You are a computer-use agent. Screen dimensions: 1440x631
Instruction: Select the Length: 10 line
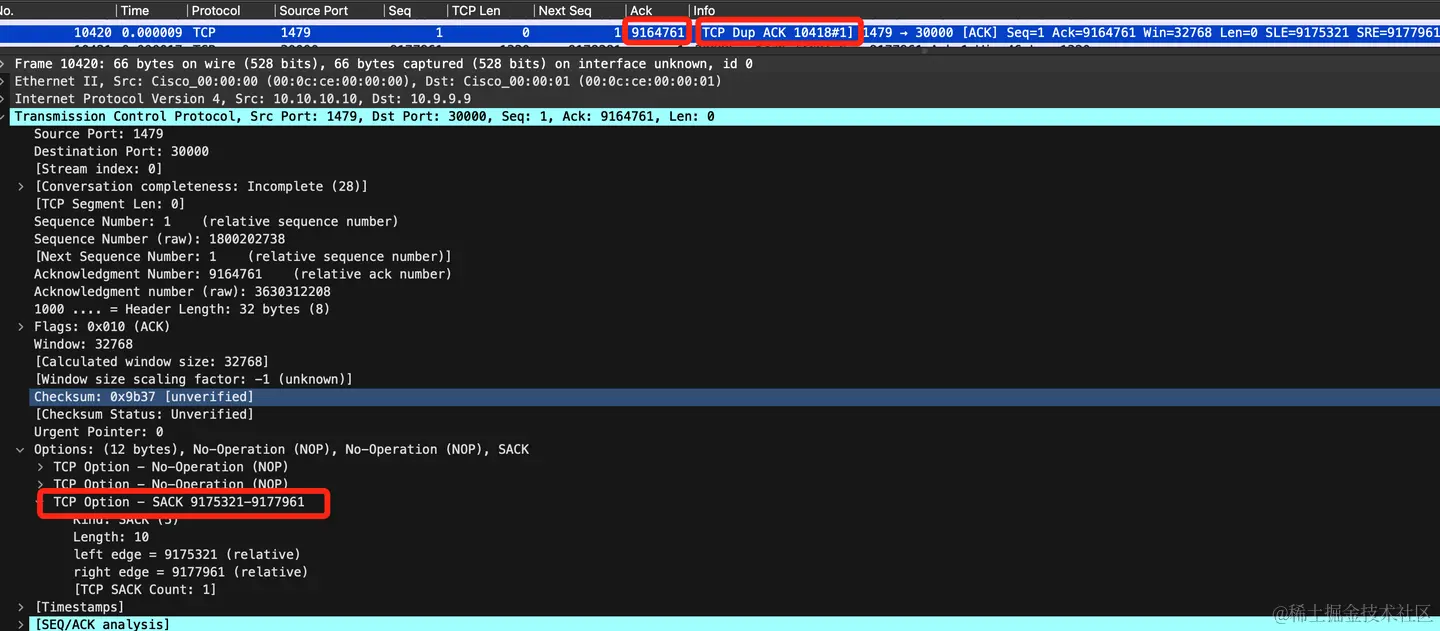coord(111,537)
